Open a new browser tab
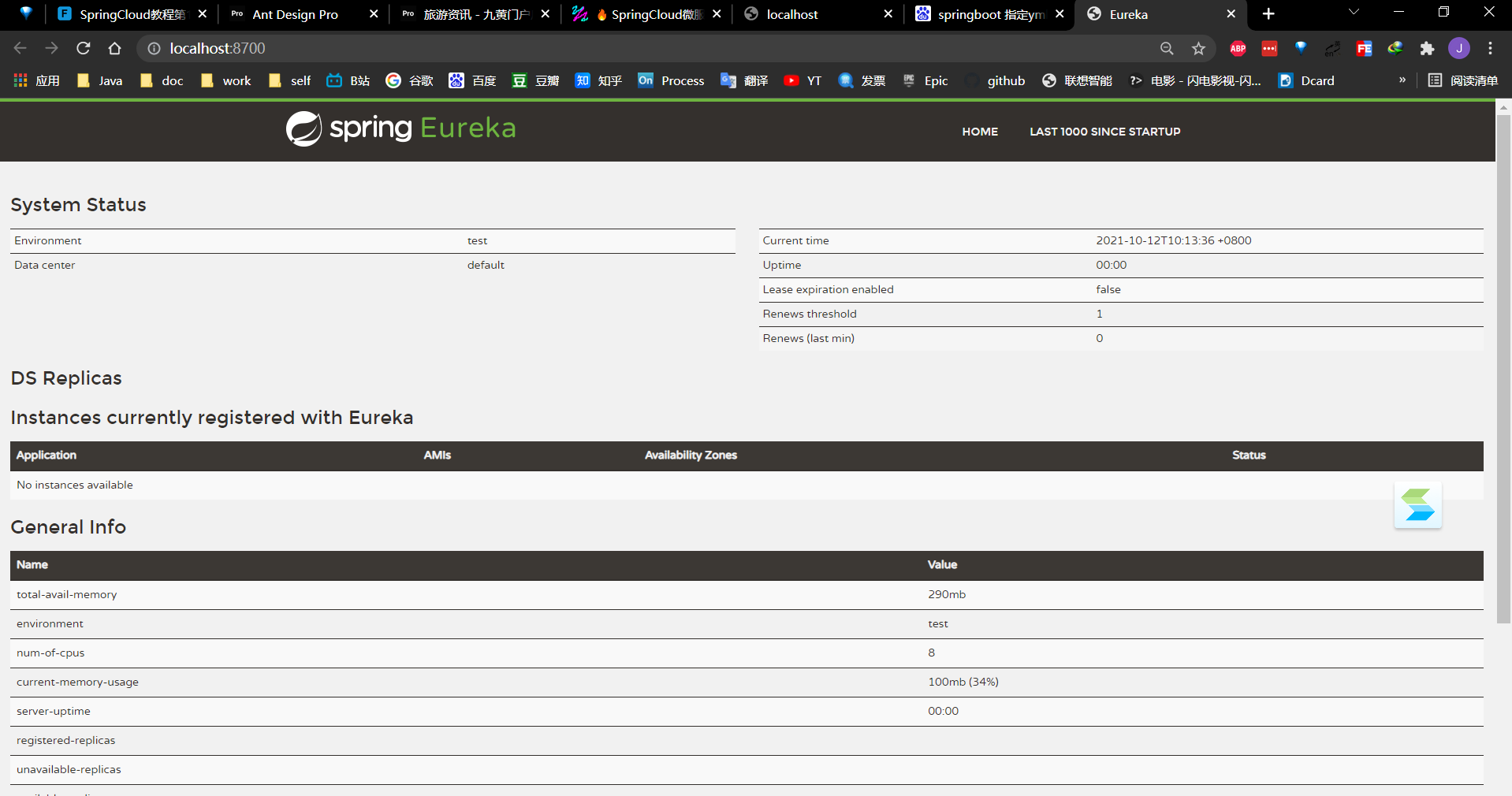Image resolution: width=1512 pixels, height=796 pixels. click(x=1268, y=14)
